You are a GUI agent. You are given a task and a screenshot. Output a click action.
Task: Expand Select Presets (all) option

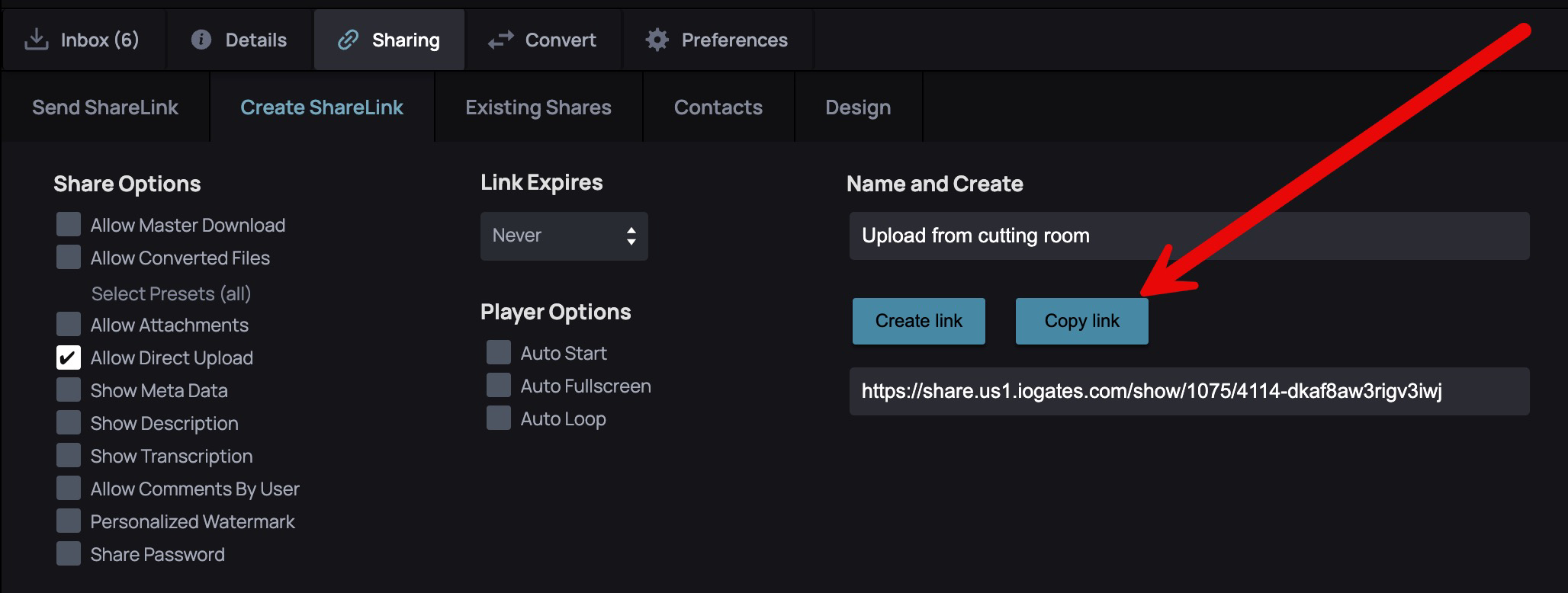pos(171,293)
